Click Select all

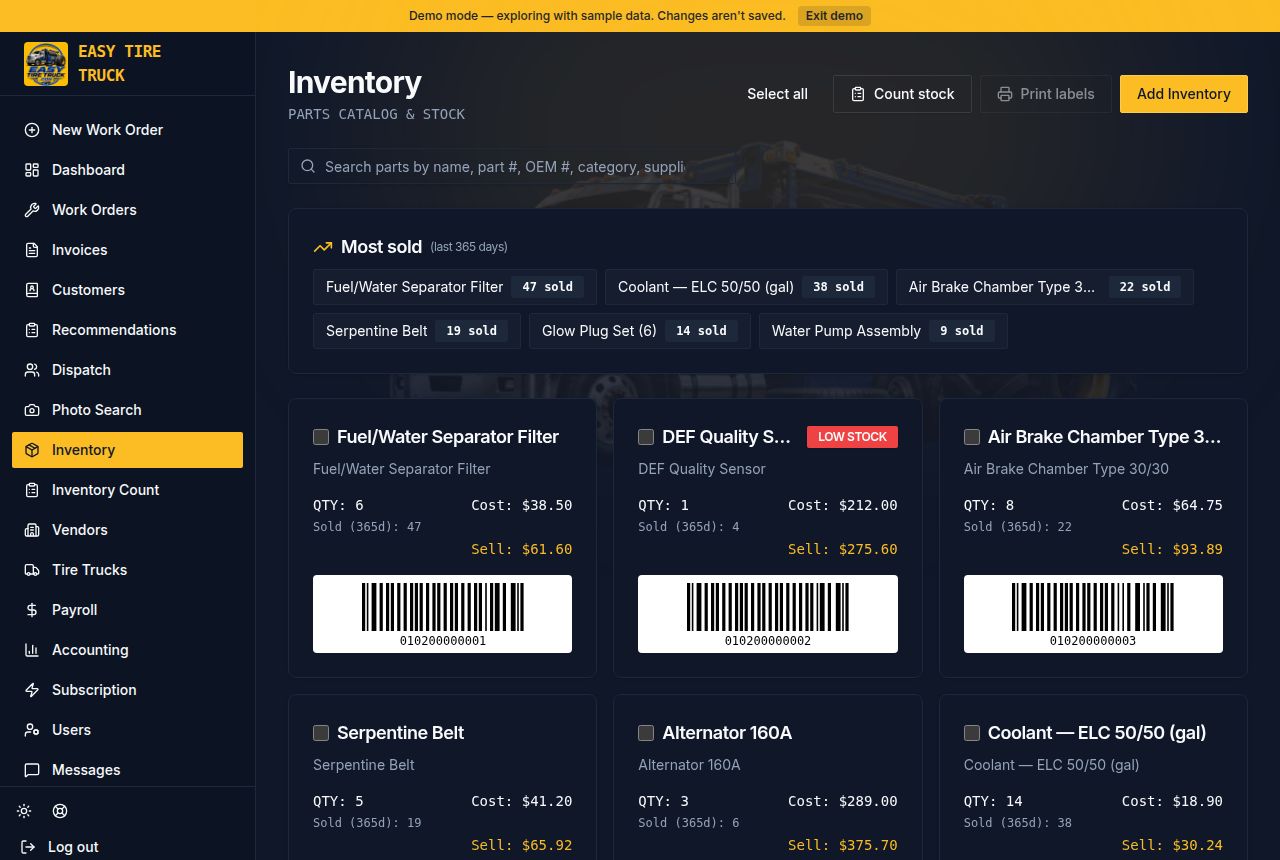(777, 94)
